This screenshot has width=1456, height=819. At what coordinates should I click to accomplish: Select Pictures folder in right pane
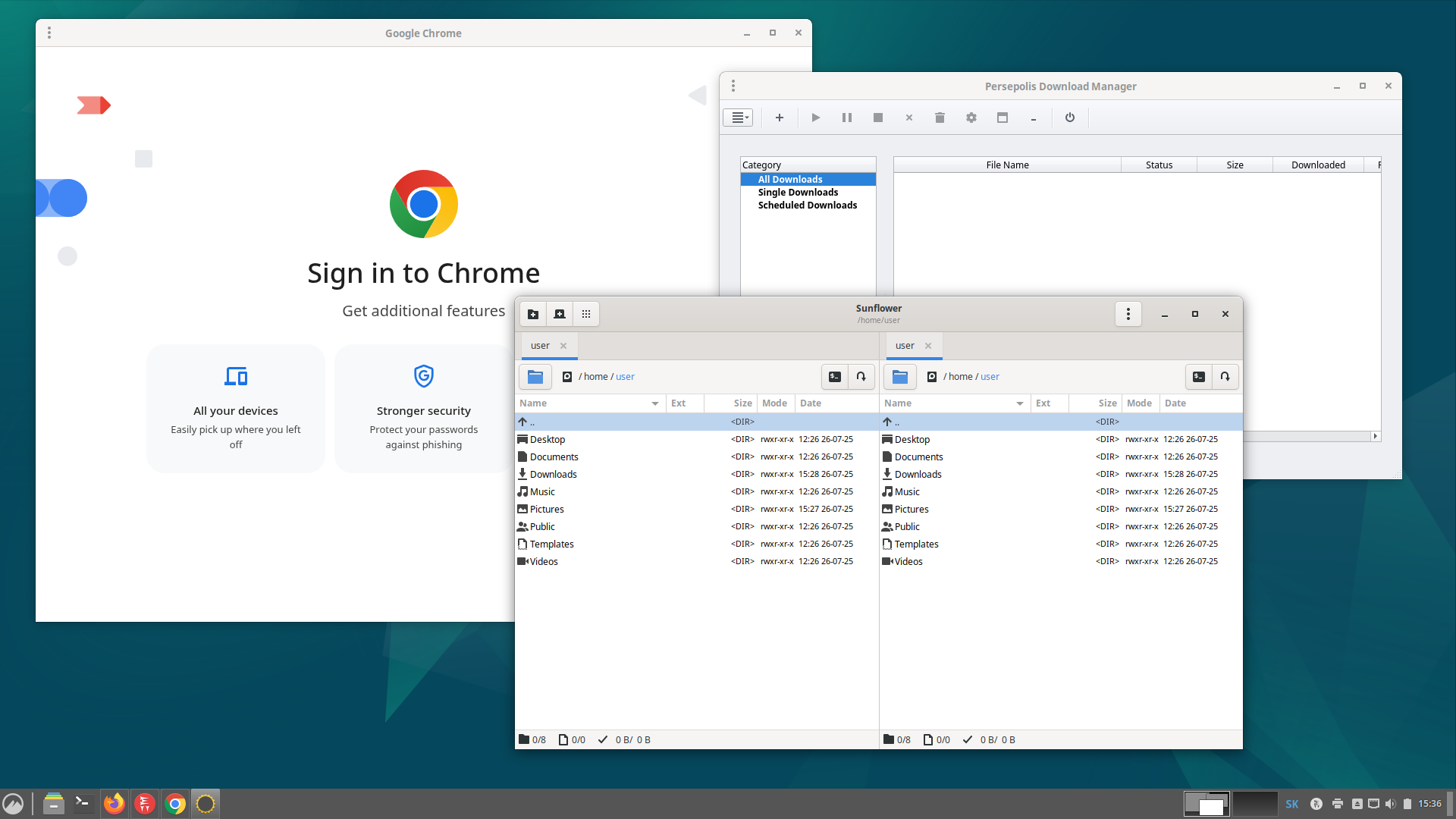click(x=1061, y=509)
